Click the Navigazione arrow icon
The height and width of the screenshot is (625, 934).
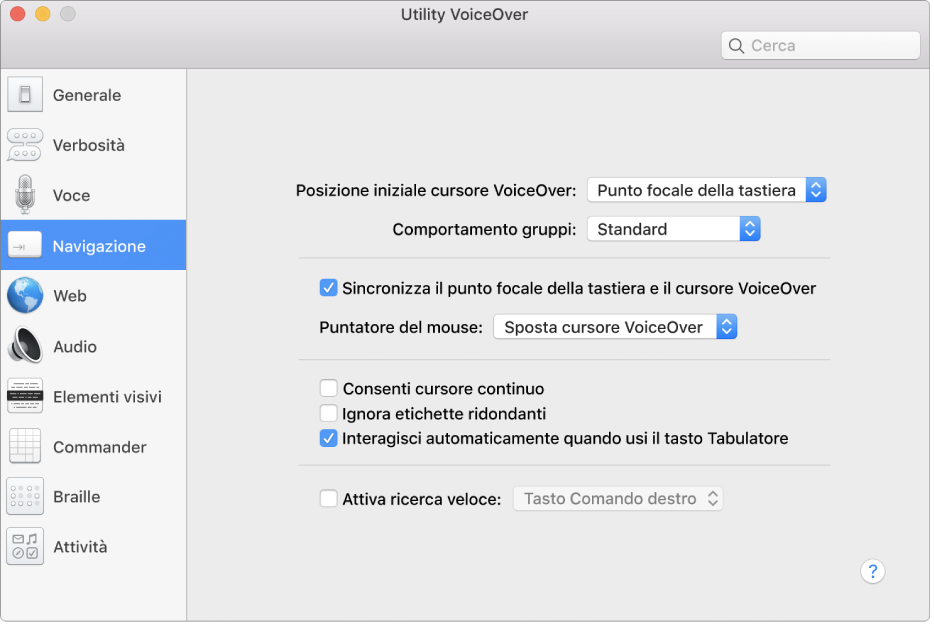pyautogui.click(x=24, y=244)
